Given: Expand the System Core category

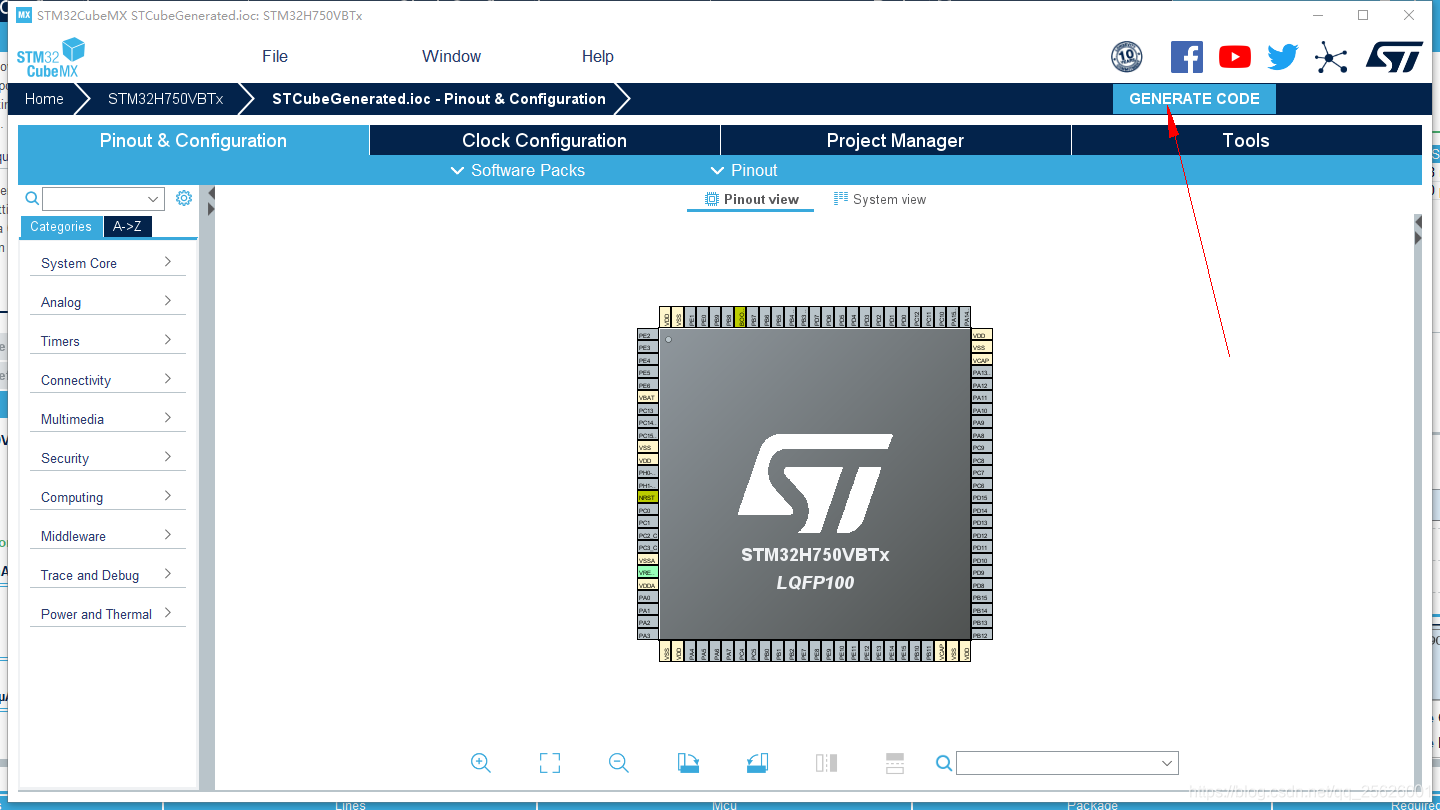Looking at the screenshot, I should (108, 263).
